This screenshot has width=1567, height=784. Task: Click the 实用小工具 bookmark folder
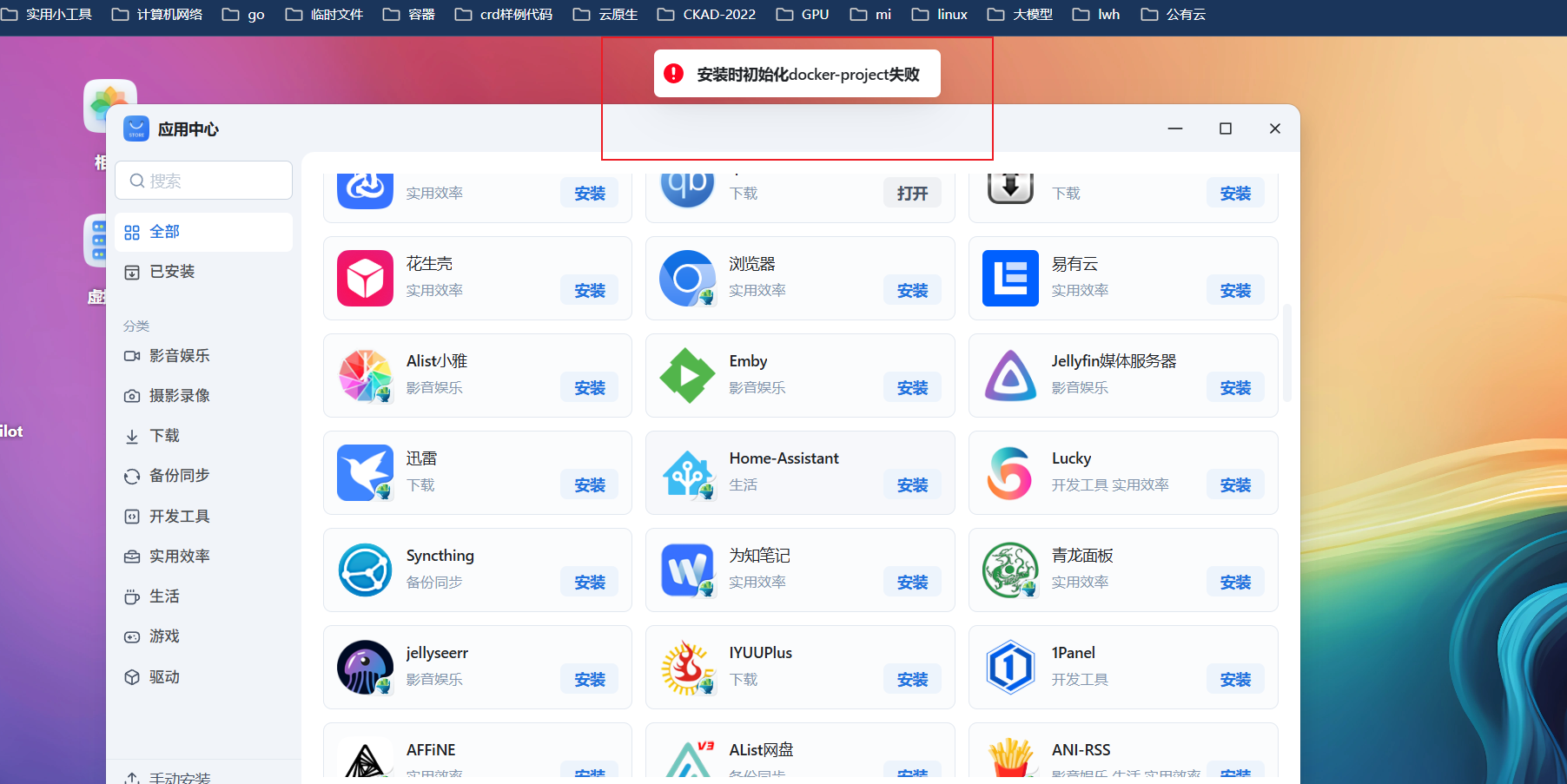coord(47,14)
